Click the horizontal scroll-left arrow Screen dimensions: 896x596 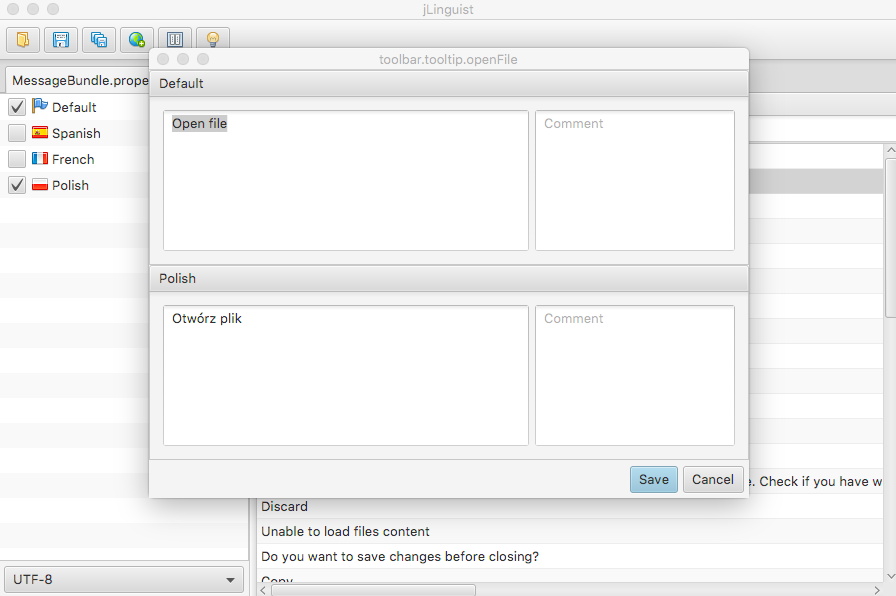(x=263, y=590)
